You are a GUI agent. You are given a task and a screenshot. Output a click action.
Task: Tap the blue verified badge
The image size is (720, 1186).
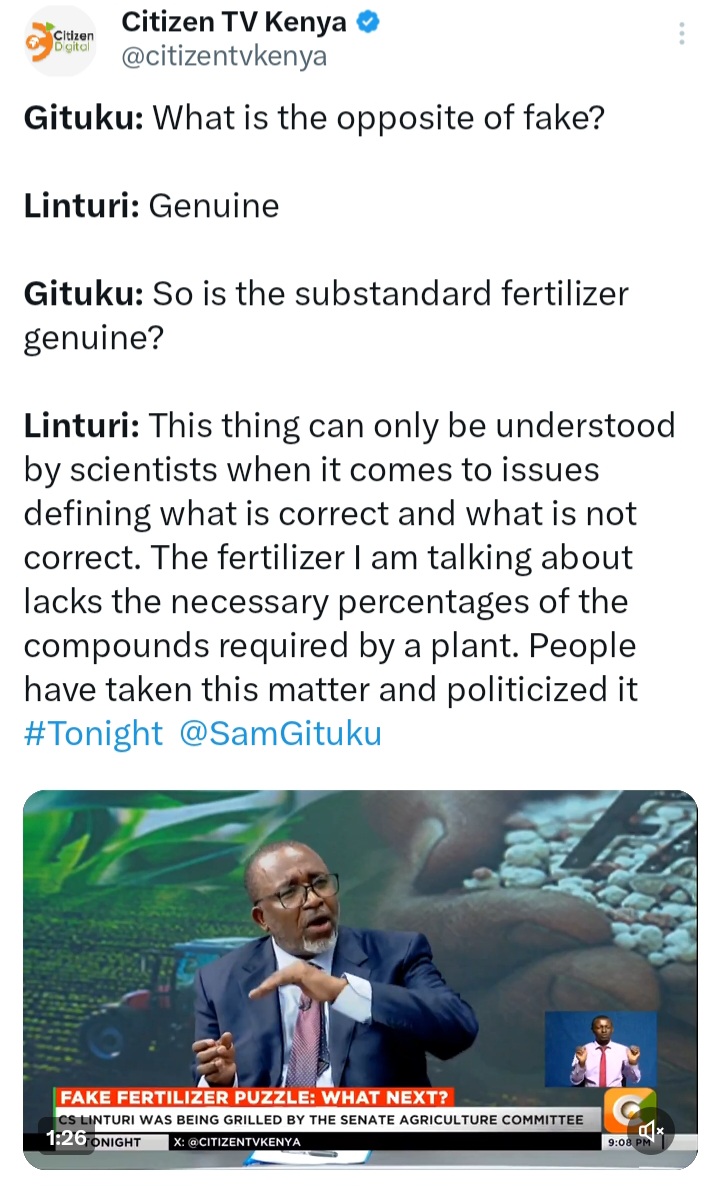(368, 23)
